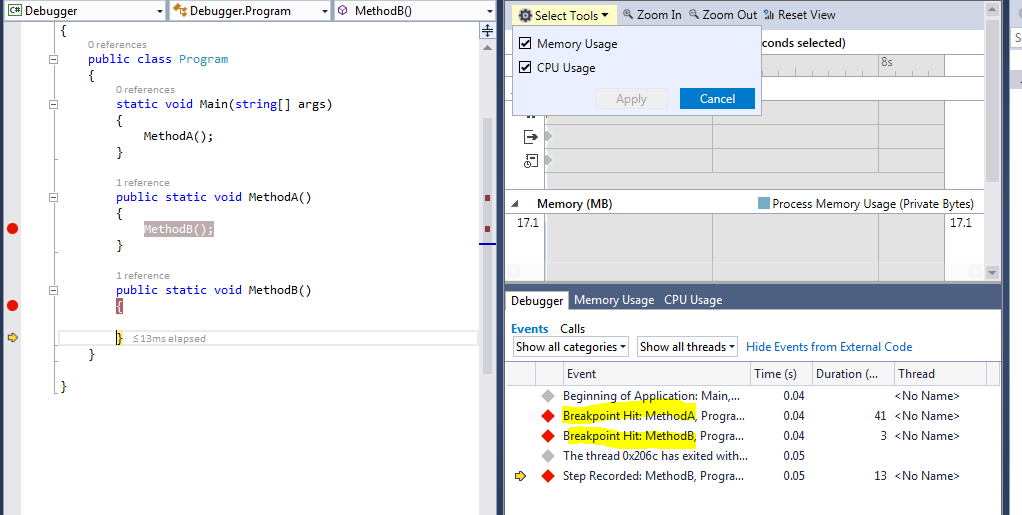Select Step Recorded: MethodB event
Viewport: 1022px width, 515px height.
click(x=752, y=476)
